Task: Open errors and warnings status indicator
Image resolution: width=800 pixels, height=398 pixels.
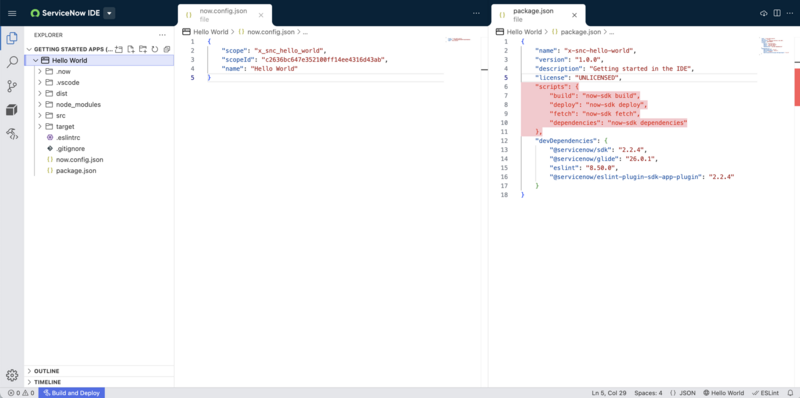Action: click(21, 393)
